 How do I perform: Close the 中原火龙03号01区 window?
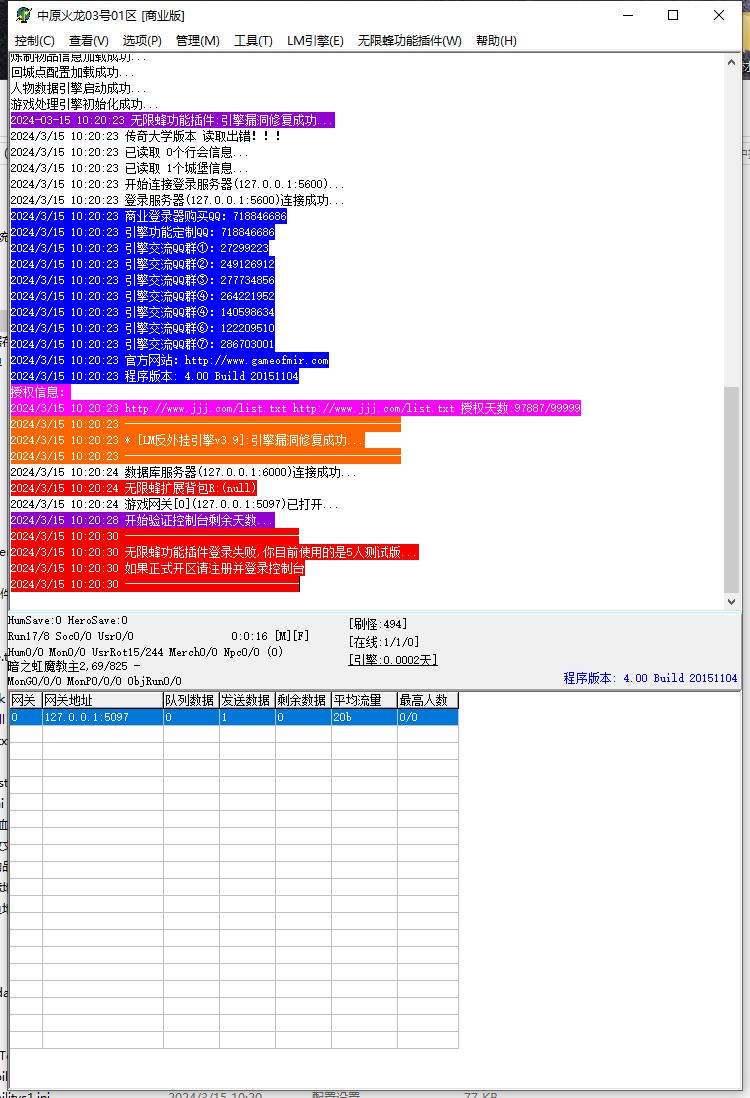(718, 15)
